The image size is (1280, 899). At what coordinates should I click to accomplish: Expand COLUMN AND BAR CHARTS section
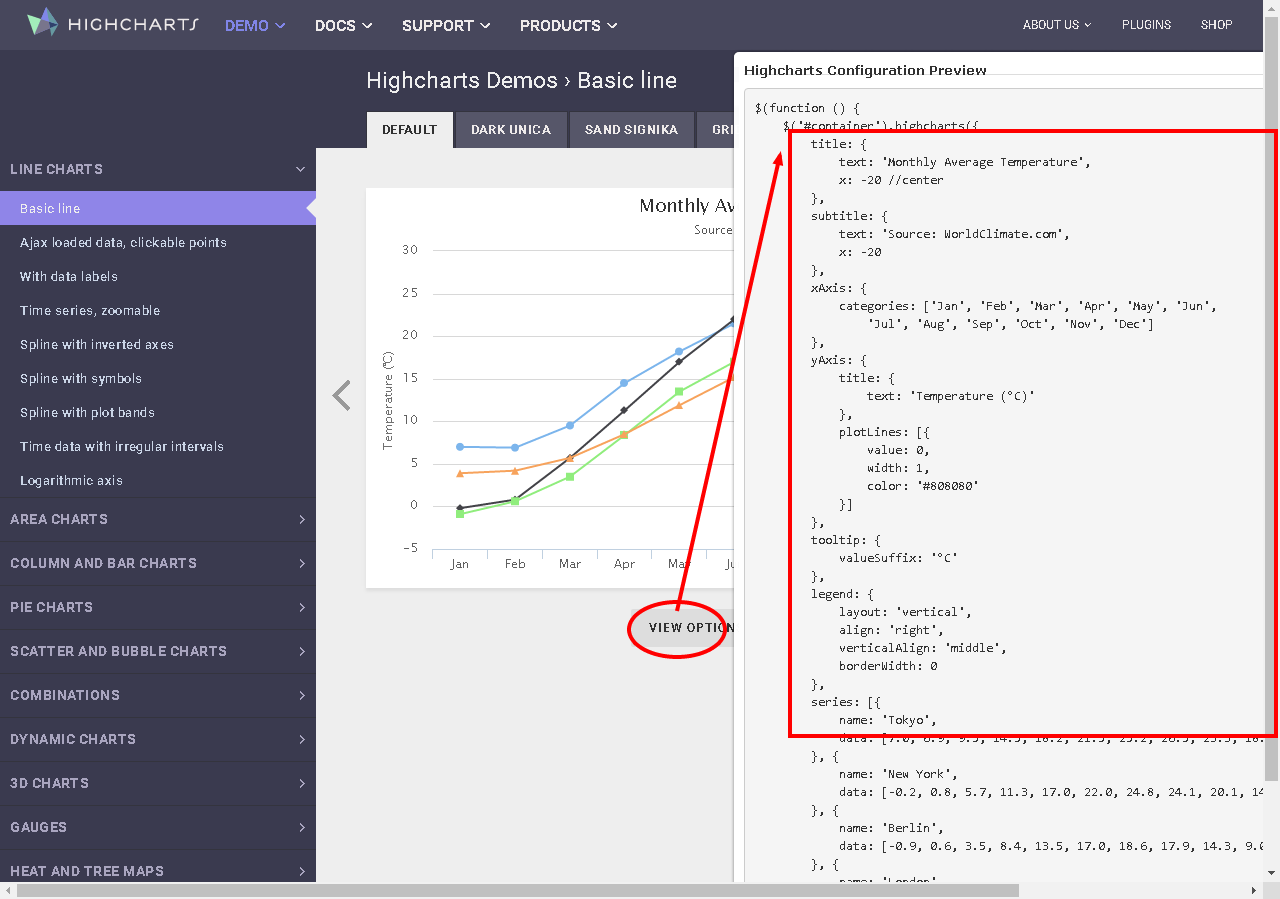click(x=158, y=563)
